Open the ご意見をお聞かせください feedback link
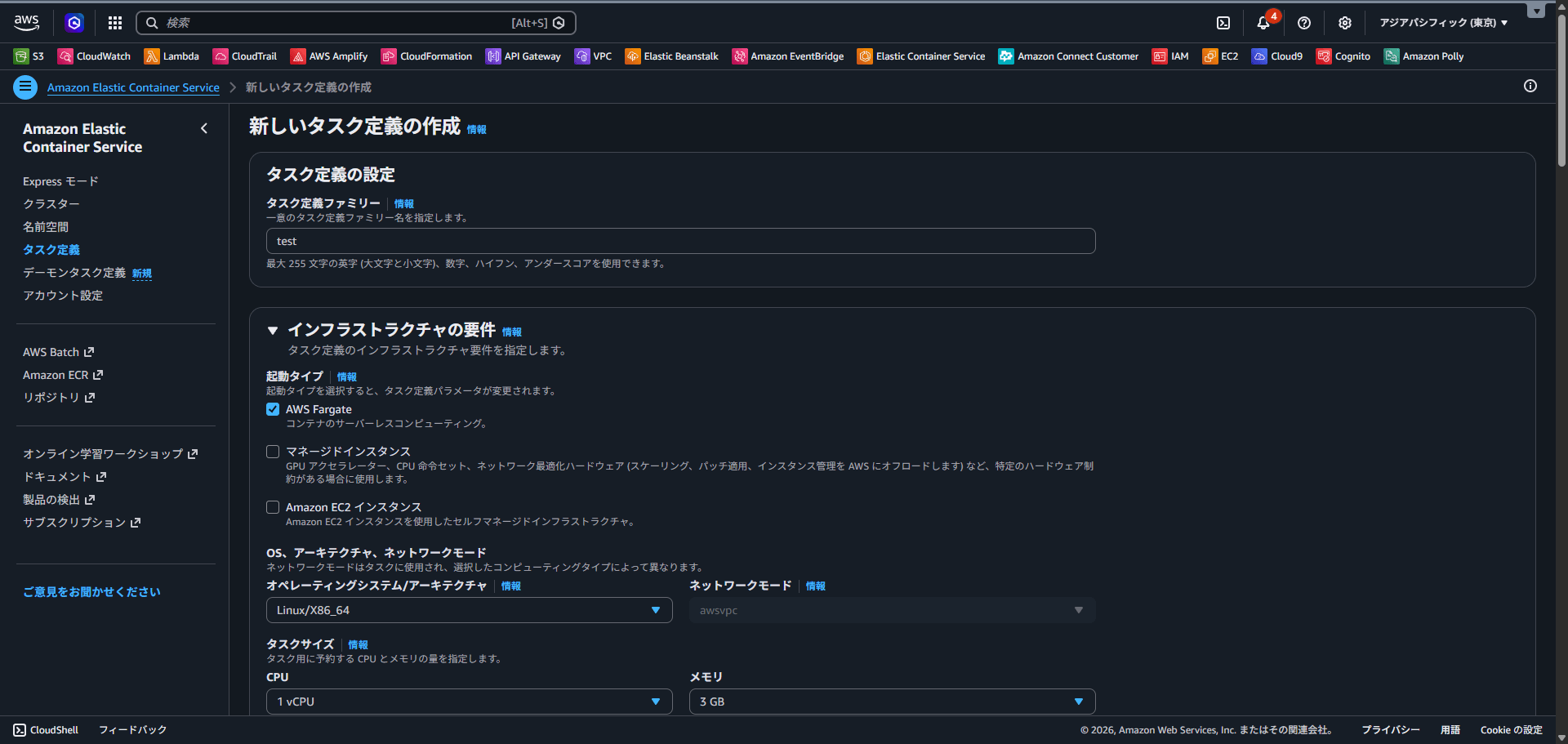 [91, 592]
